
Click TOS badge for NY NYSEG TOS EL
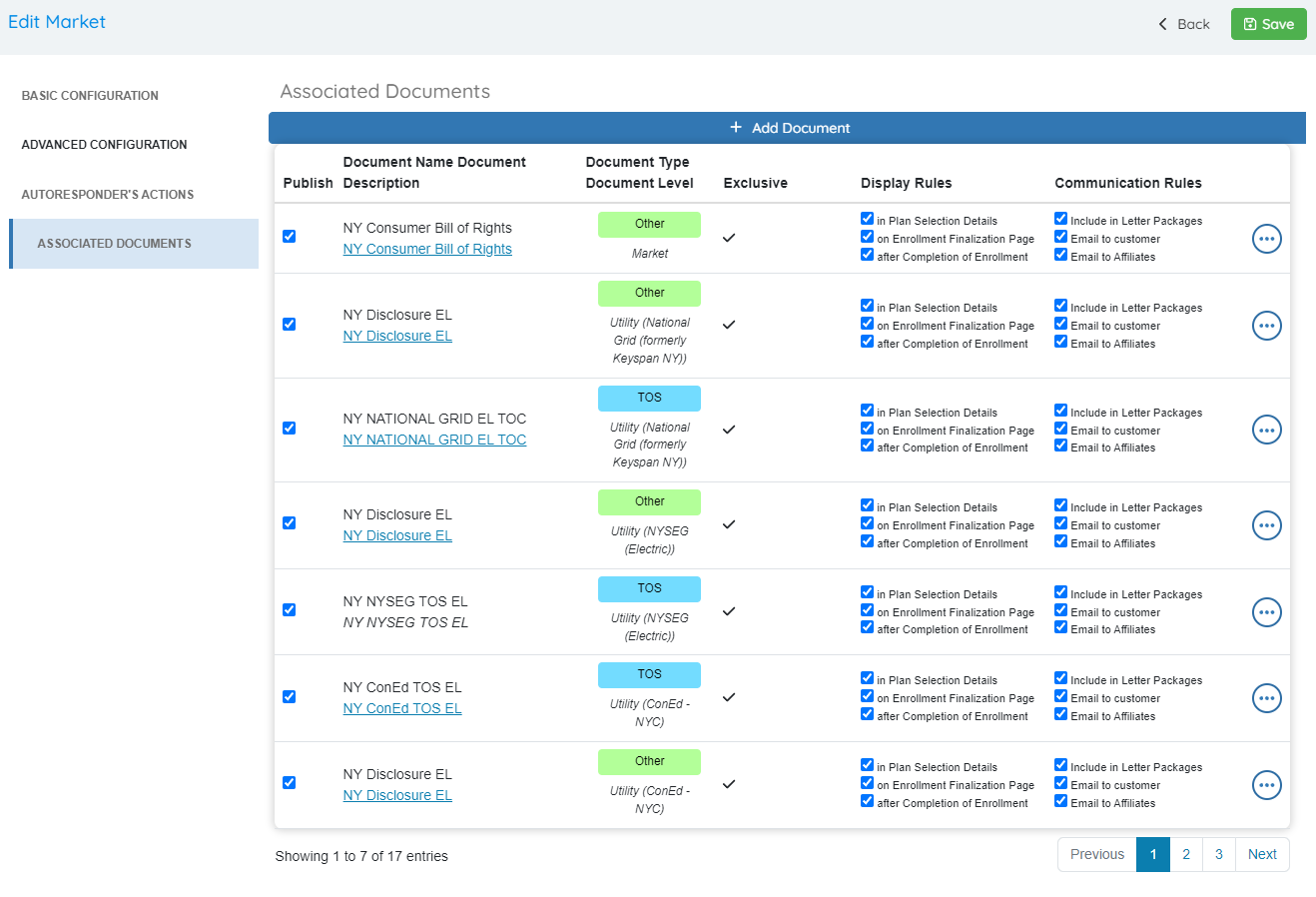point(649,588)
